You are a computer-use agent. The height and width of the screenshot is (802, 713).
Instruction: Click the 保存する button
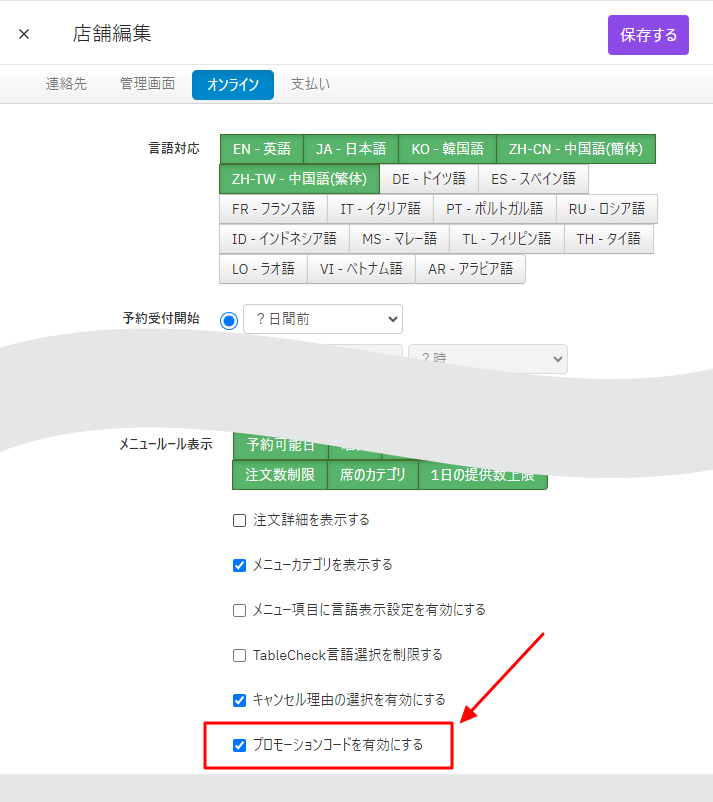click(648, 35)
